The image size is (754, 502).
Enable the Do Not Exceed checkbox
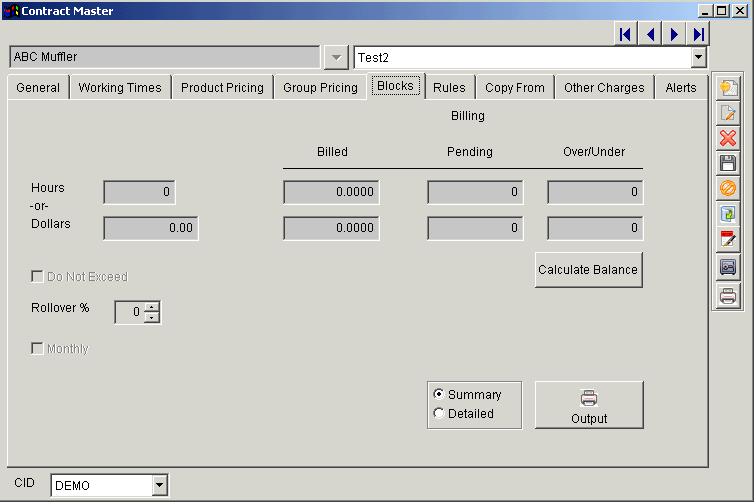click(x=38, y=277)
